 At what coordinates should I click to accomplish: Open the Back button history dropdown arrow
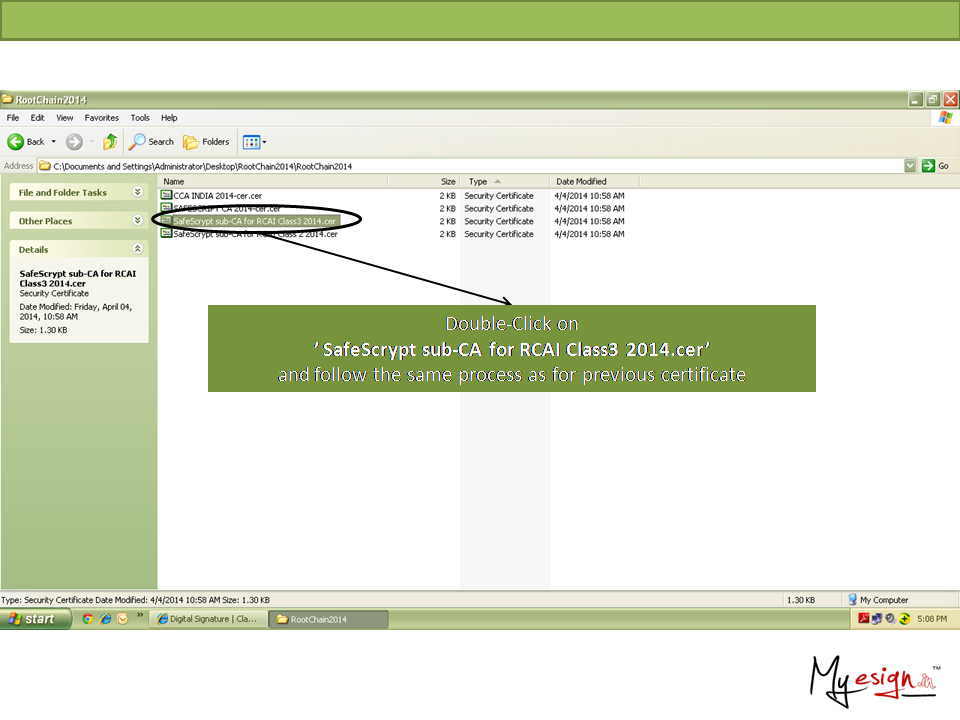(x=54, y=142)
